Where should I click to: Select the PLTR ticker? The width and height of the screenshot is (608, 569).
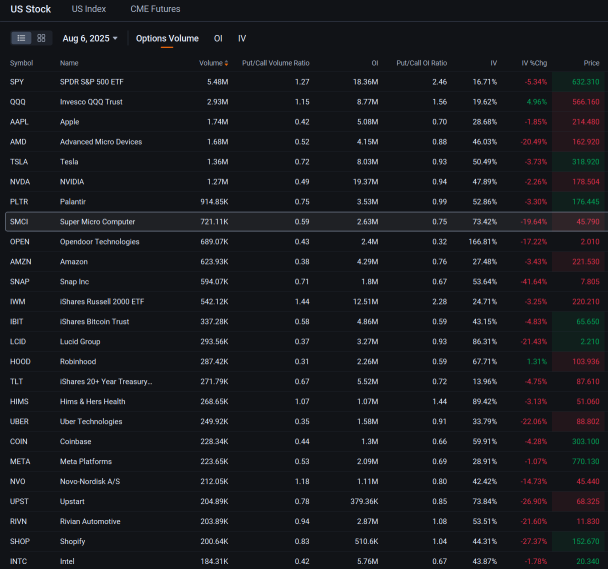19,202
